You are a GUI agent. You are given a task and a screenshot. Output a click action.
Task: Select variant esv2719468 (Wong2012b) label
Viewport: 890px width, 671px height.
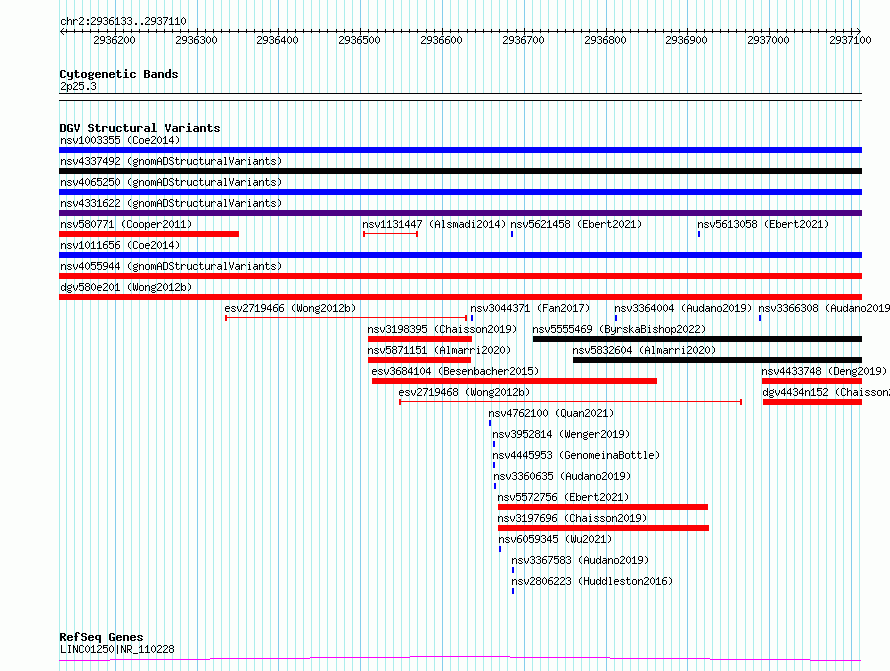(x=464, y=392)
